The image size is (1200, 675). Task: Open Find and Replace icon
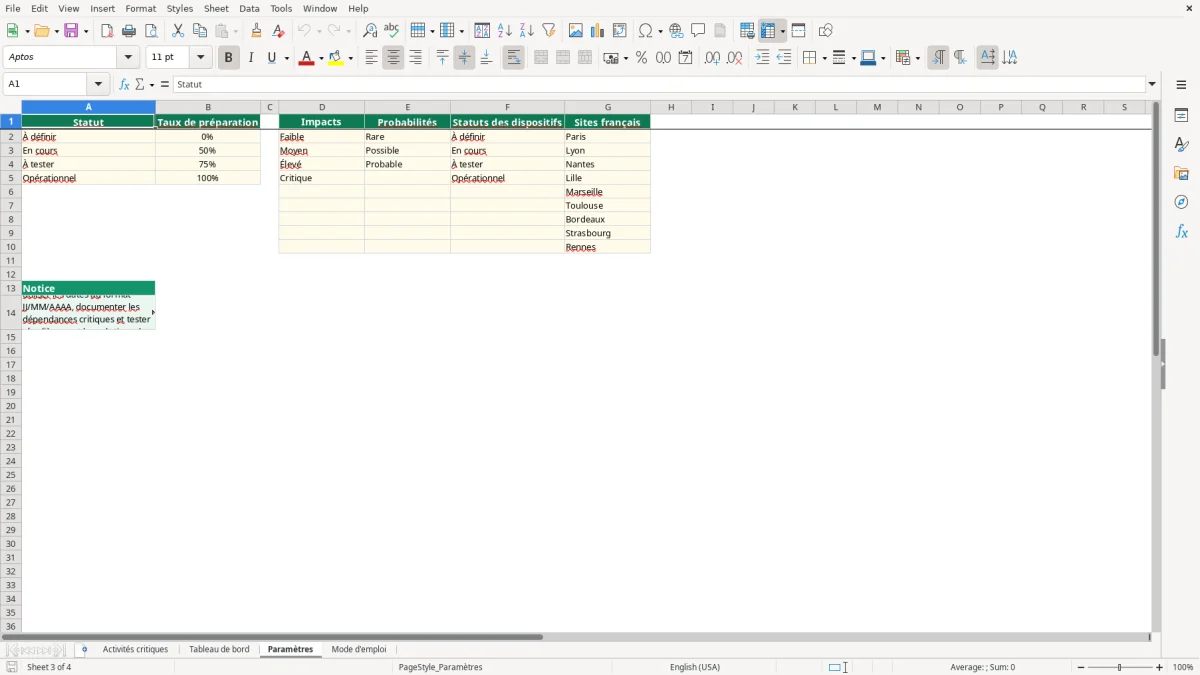(x=370, y=31)
